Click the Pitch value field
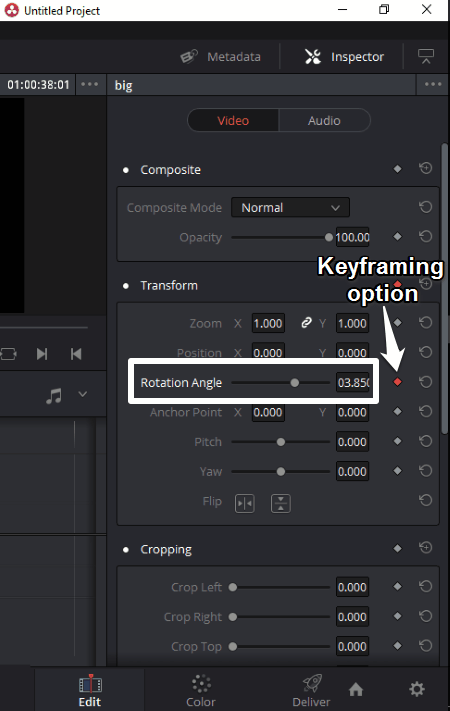The height and width of the screenshot is (711, 450). 352,442
